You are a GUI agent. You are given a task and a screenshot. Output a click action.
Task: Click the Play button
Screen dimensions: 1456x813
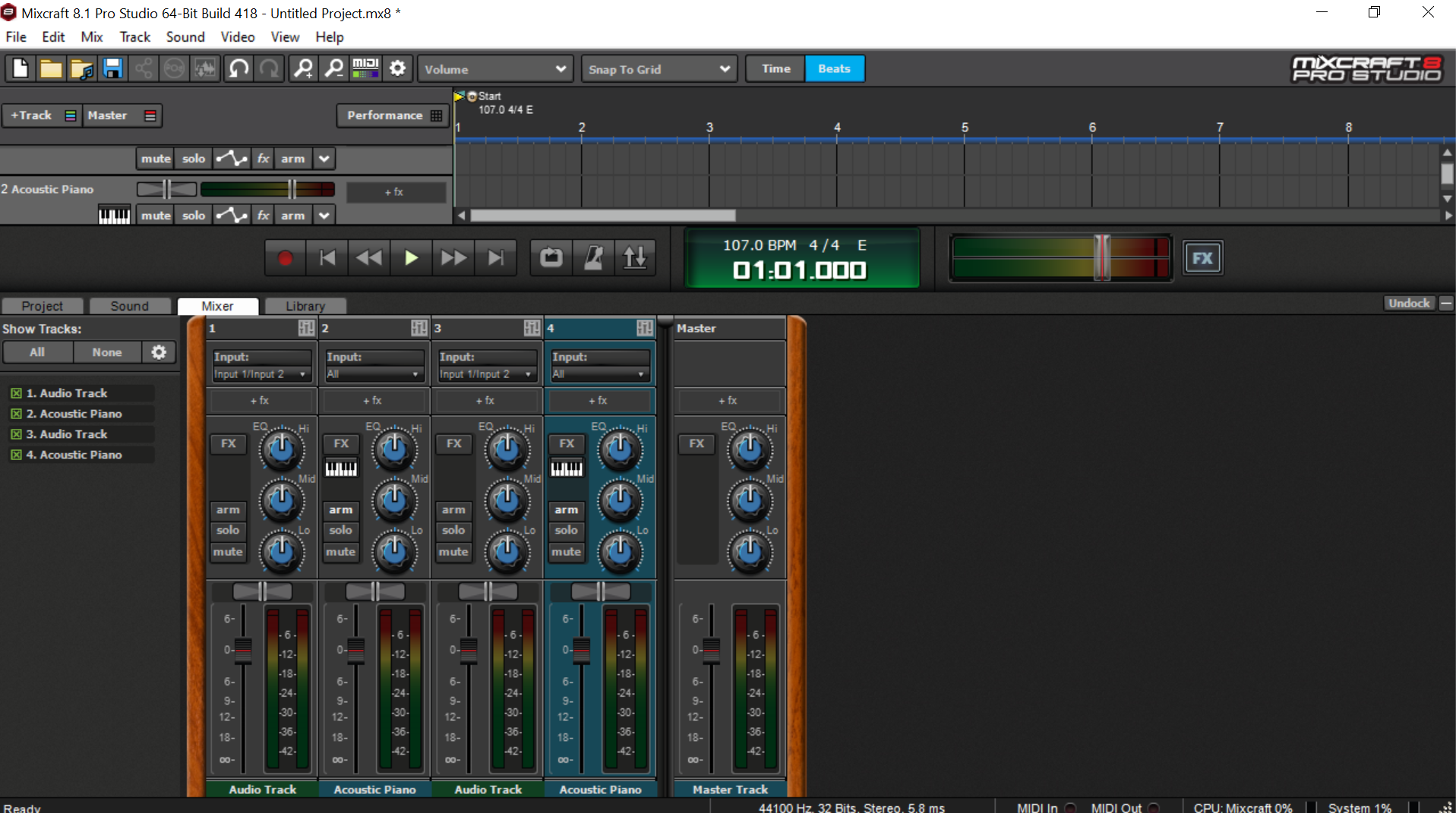[x=411, y=258]
